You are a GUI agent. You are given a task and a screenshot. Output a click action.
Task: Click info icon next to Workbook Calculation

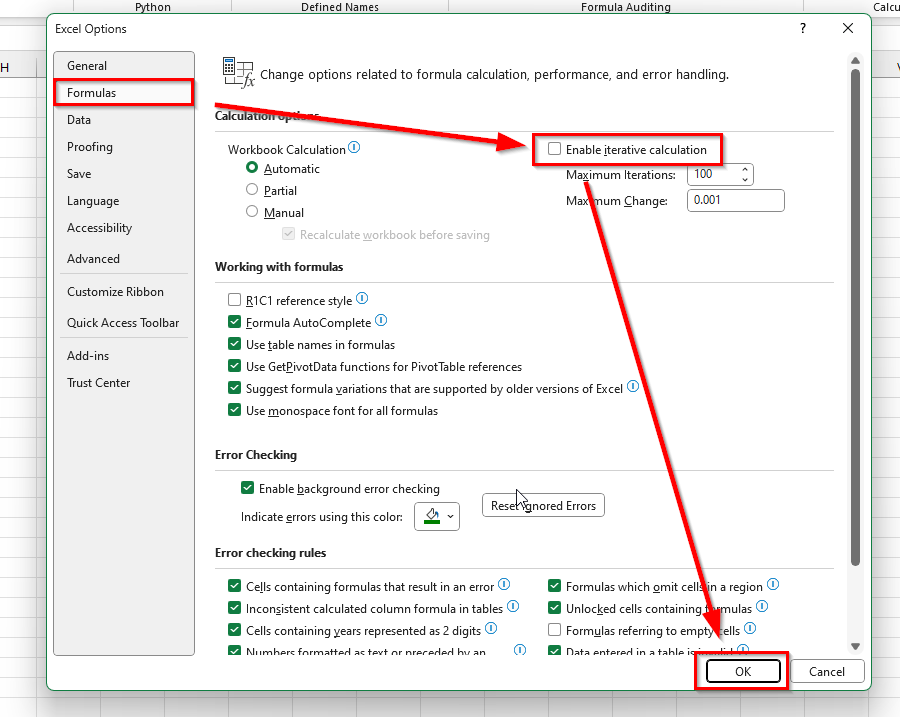354,148
